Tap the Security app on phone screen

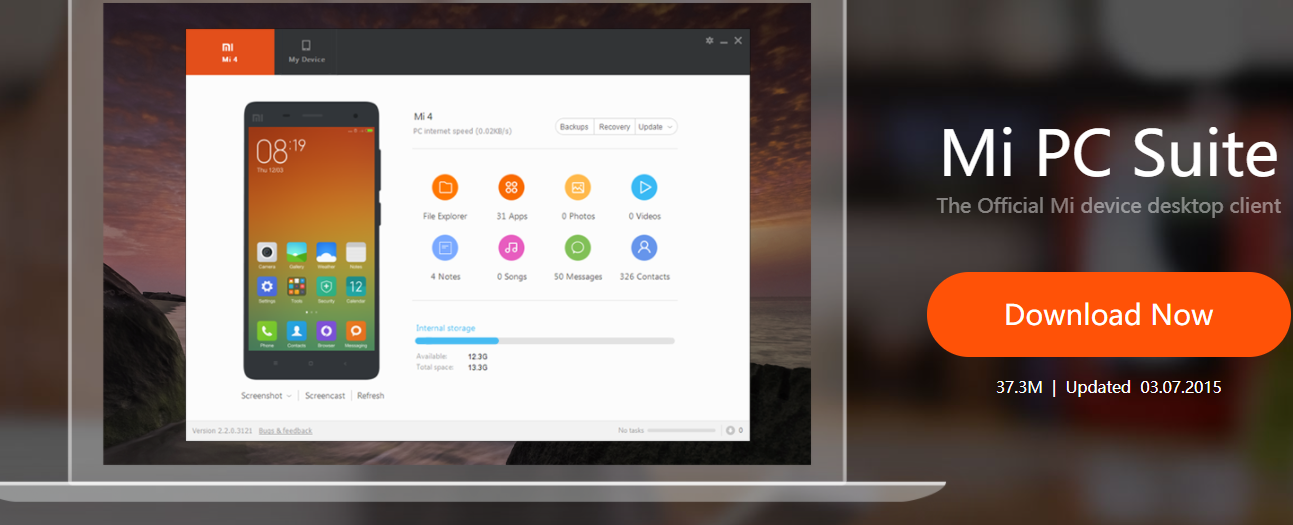326,287
